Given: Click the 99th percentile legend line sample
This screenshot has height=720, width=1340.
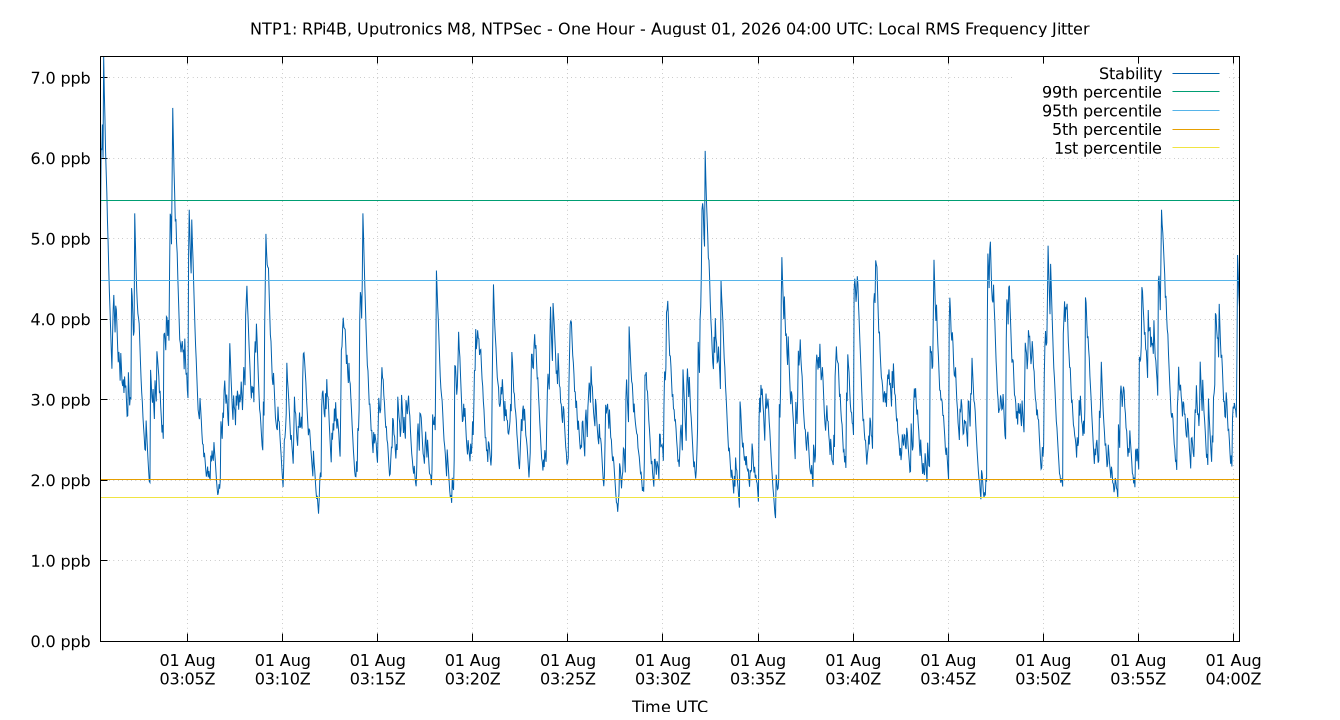Looking at the screenshot, I should [1195, 92].
